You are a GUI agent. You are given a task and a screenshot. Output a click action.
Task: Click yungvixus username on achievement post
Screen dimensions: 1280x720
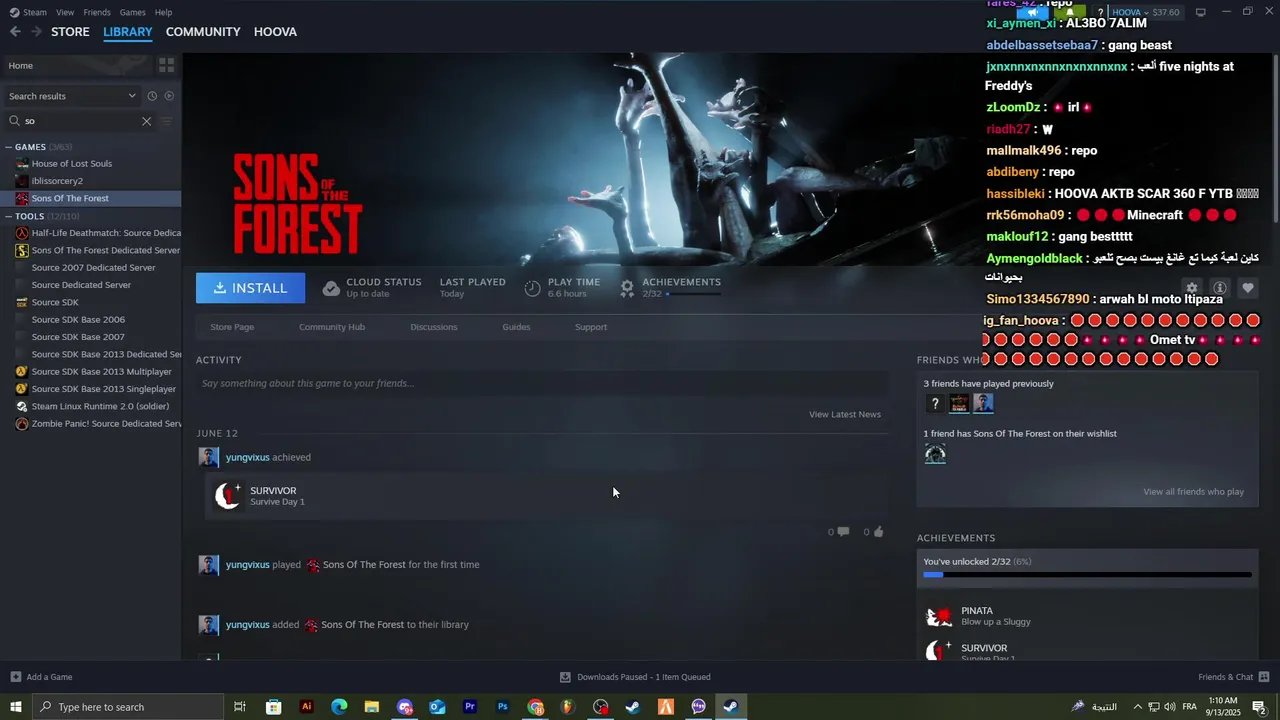click(248, 457)
